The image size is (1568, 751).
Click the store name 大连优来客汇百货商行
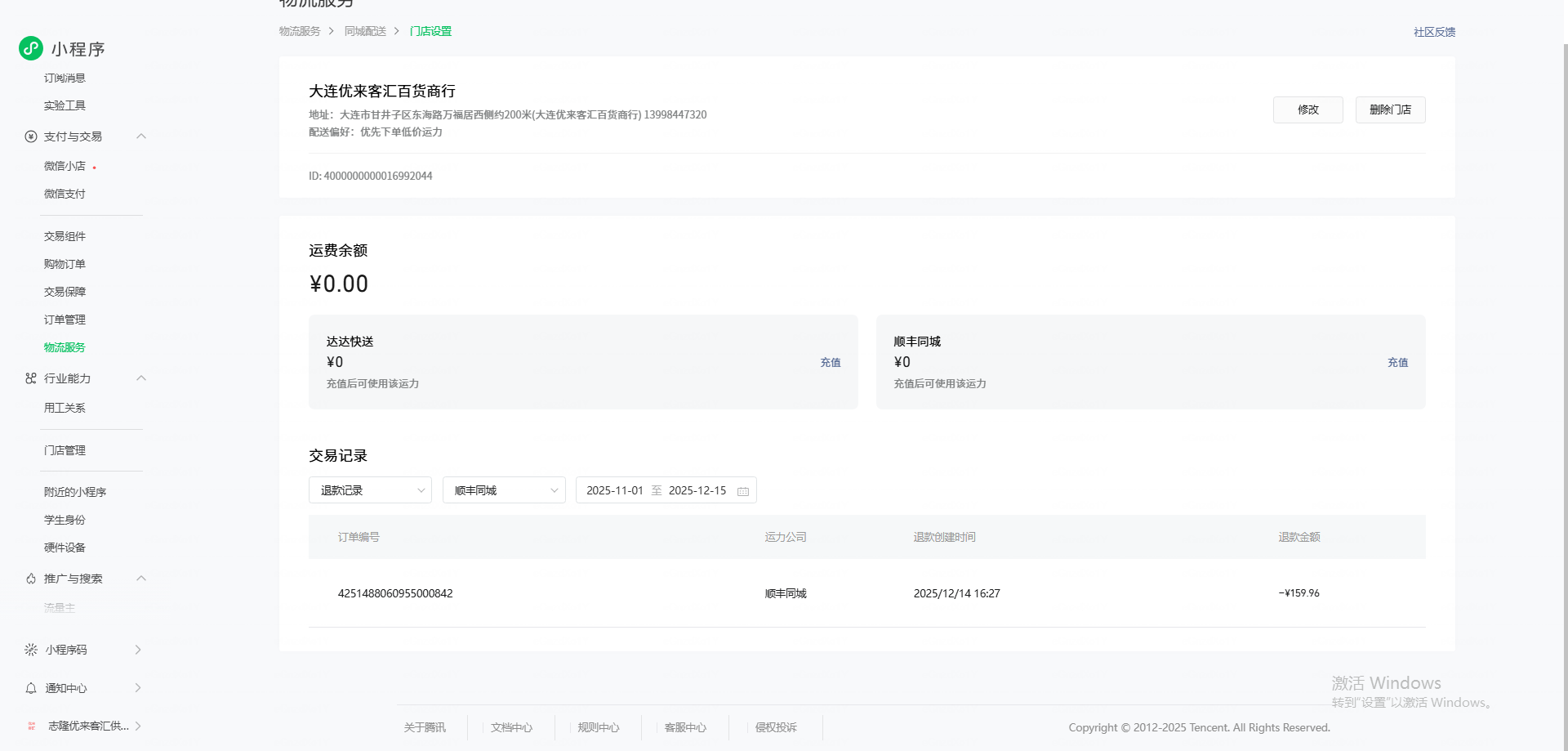(x=382, y=92)
